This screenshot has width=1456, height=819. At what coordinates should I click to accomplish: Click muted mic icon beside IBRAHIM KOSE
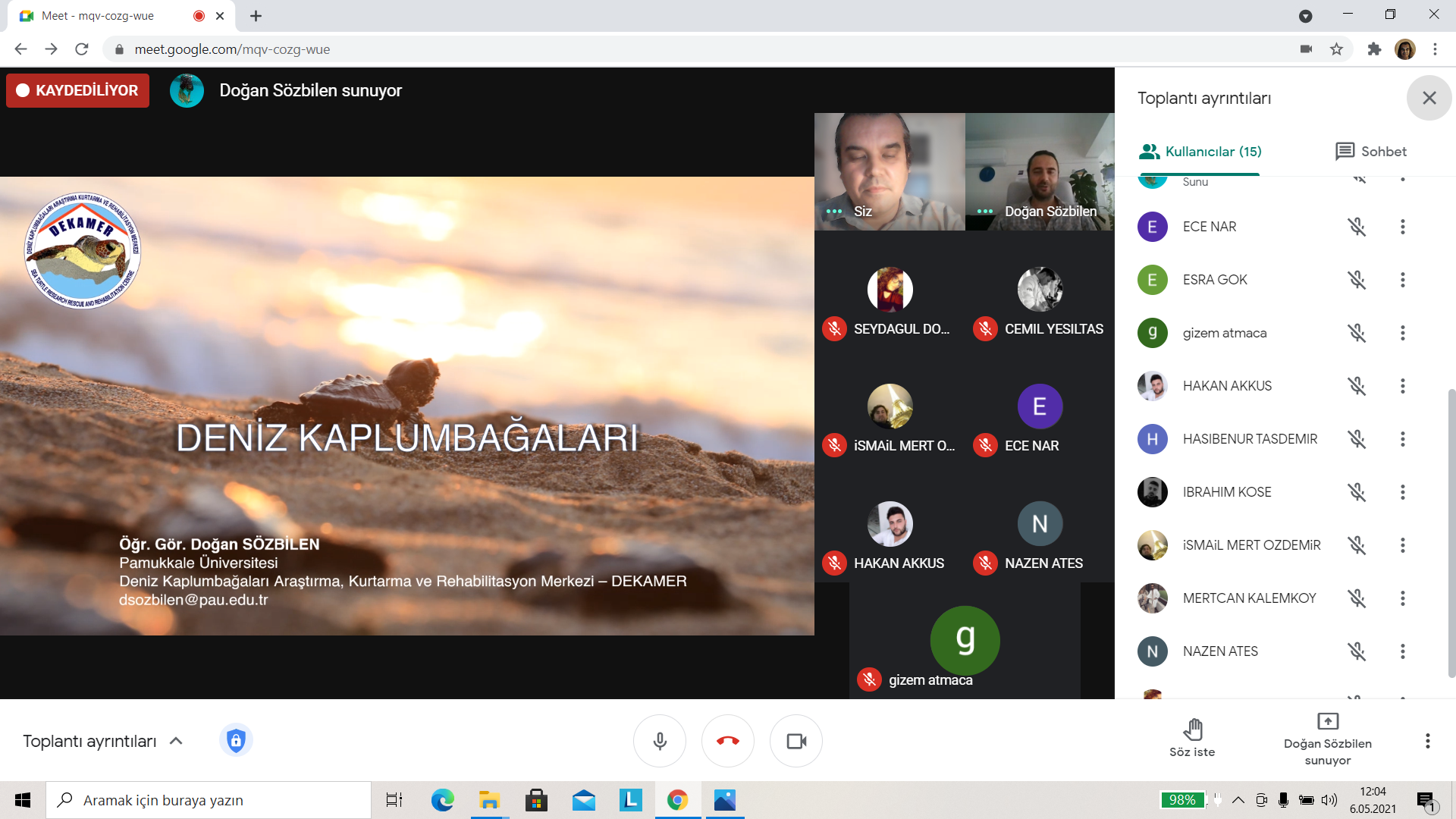1356,492
